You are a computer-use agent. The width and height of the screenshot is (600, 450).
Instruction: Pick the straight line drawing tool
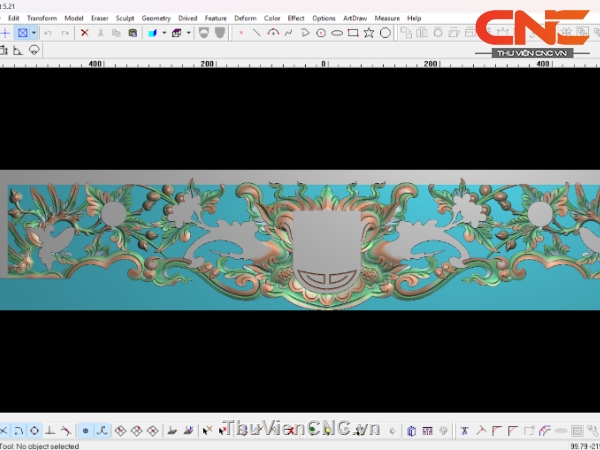pyautogui.click(x=257, y=33)
